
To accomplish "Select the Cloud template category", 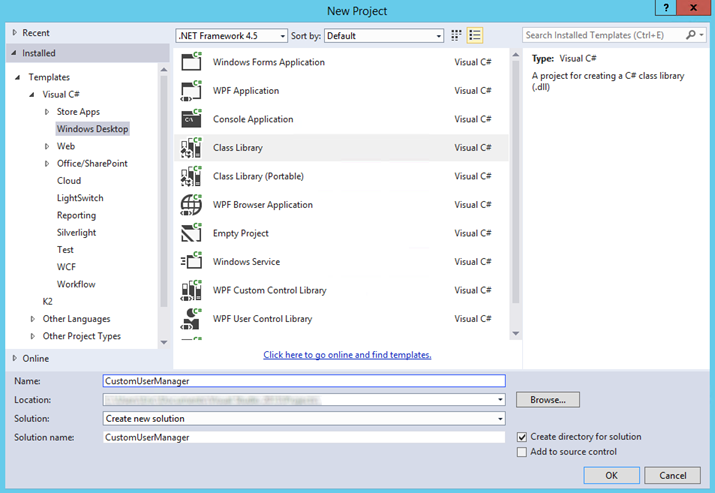I will pos(69,181).
